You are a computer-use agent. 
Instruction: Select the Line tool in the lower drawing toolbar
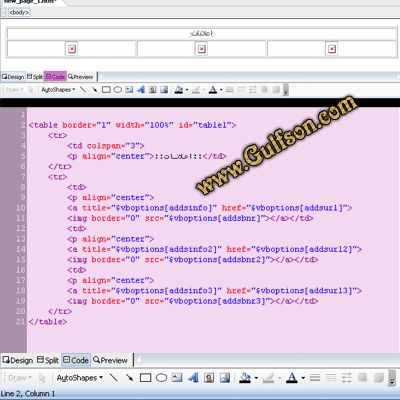click(114, 378)
